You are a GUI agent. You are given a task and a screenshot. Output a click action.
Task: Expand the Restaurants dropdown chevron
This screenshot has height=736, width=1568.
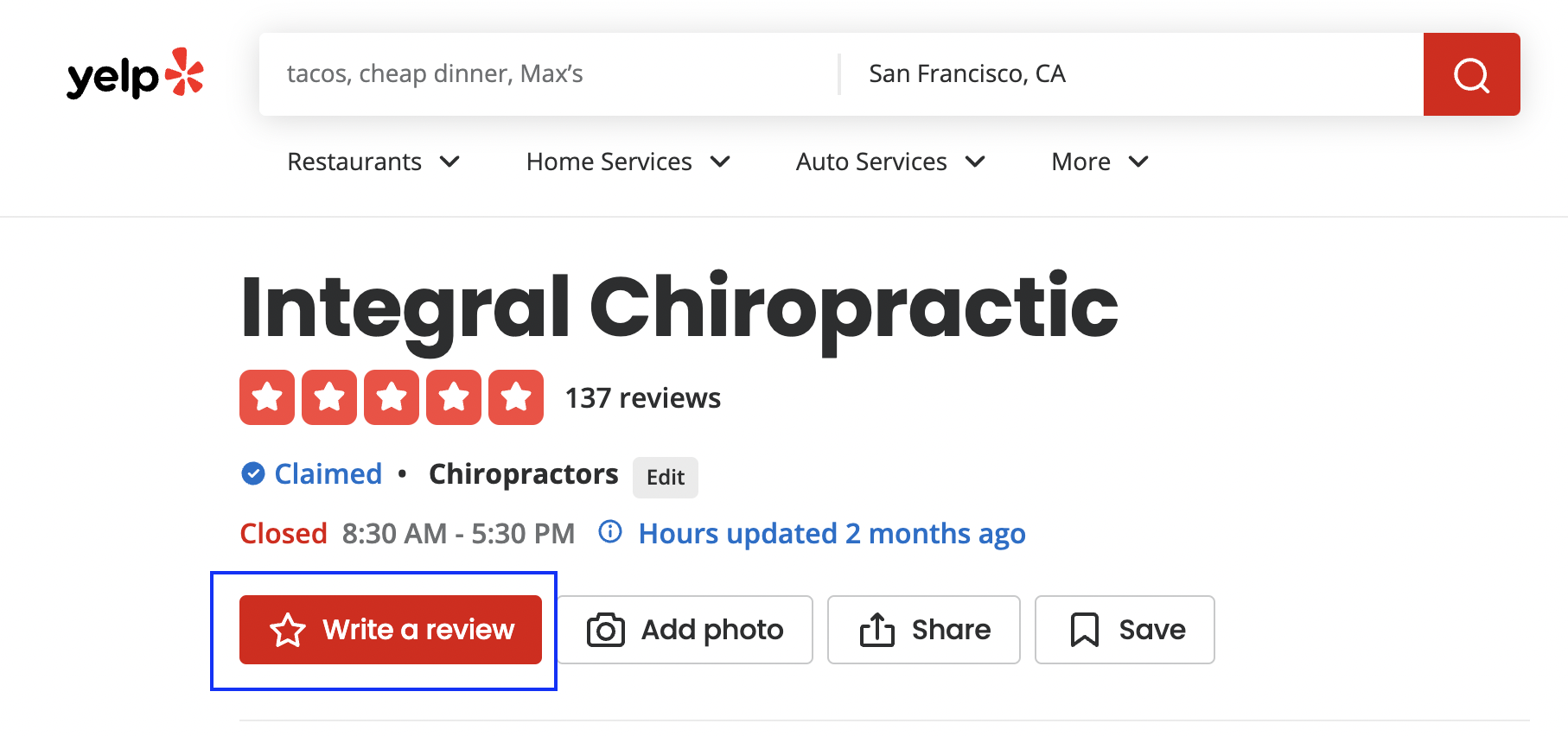pos(449,162)
